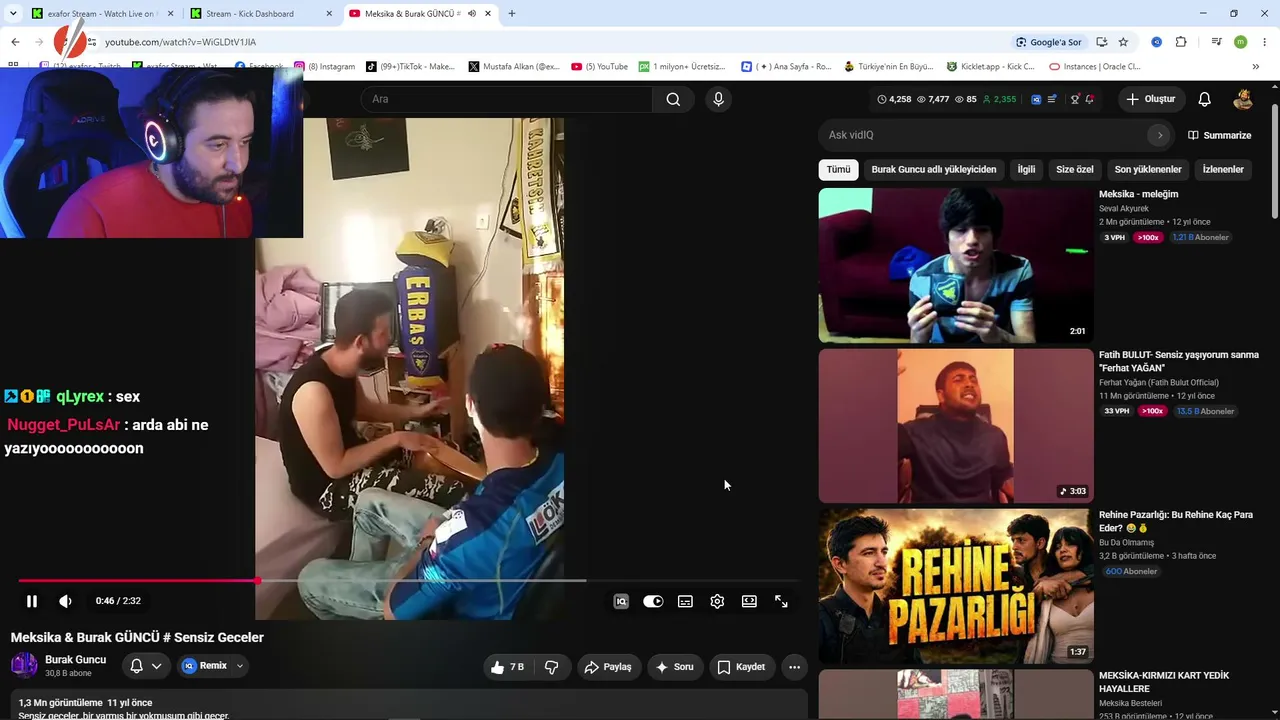Select the İlgili filter chip

[1026, 170]
